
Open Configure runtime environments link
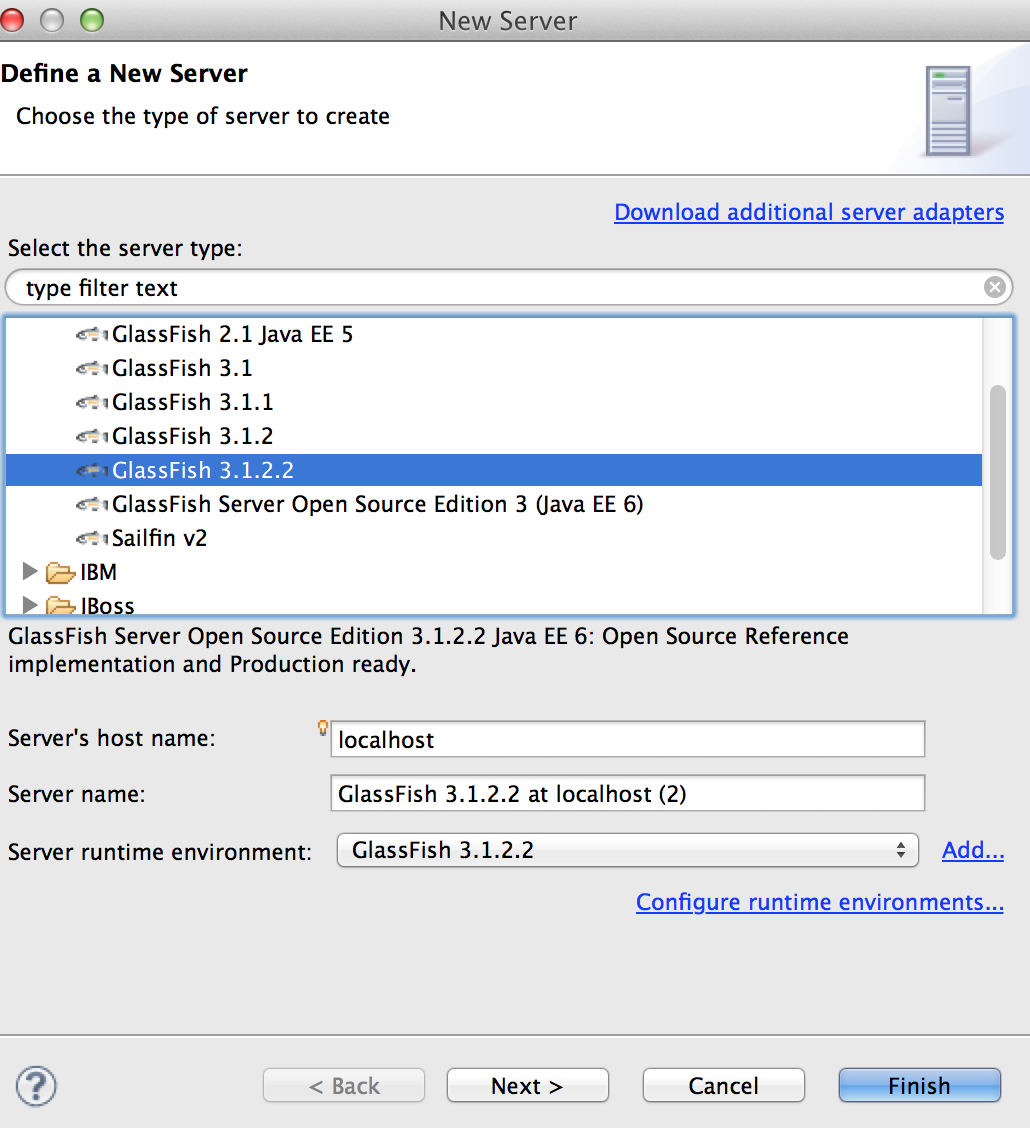[819, 902]
